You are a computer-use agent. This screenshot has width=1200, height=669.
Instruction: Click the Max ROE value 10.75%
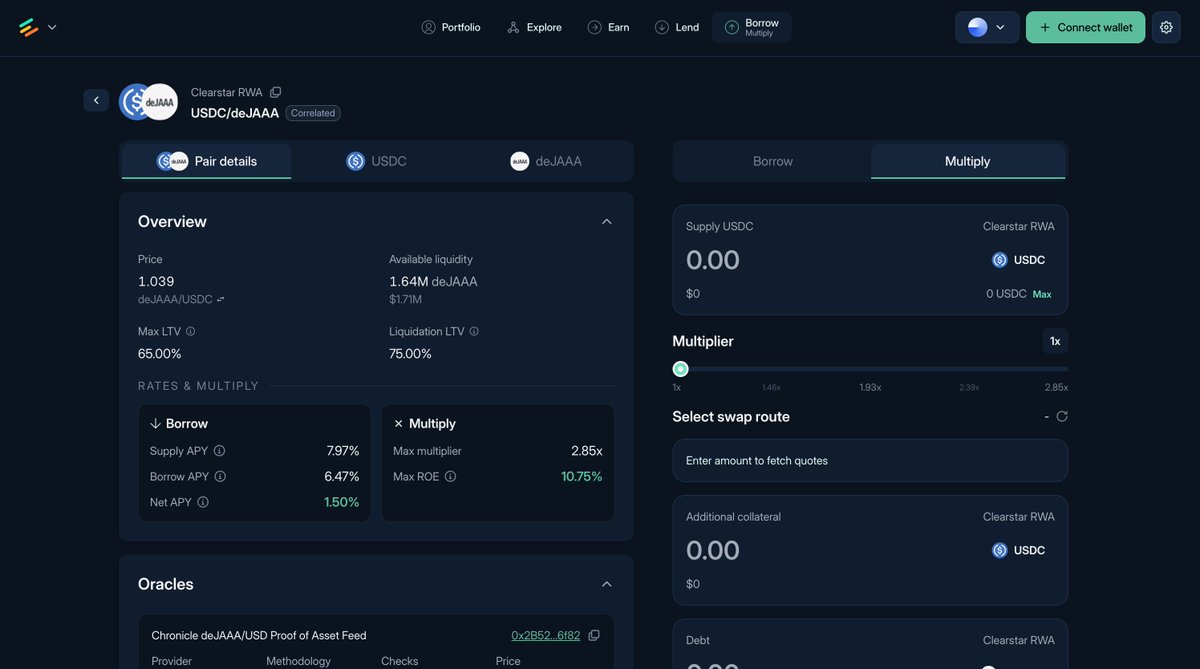pos(582,477)
